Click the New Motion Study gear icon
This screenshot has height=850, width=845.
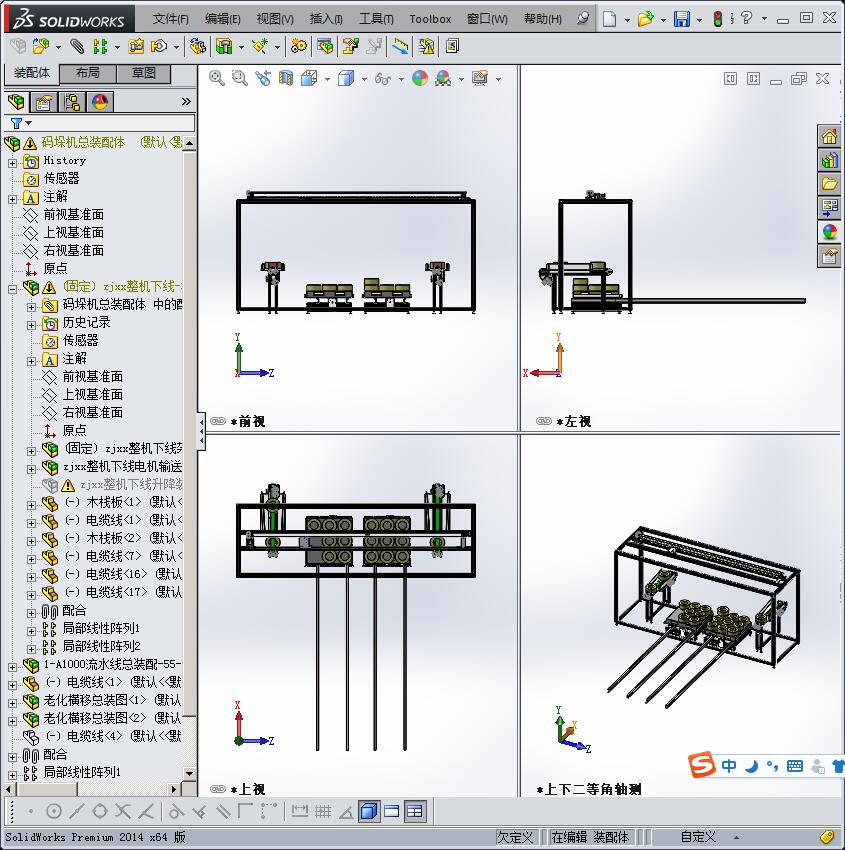[x=299, y=47]
